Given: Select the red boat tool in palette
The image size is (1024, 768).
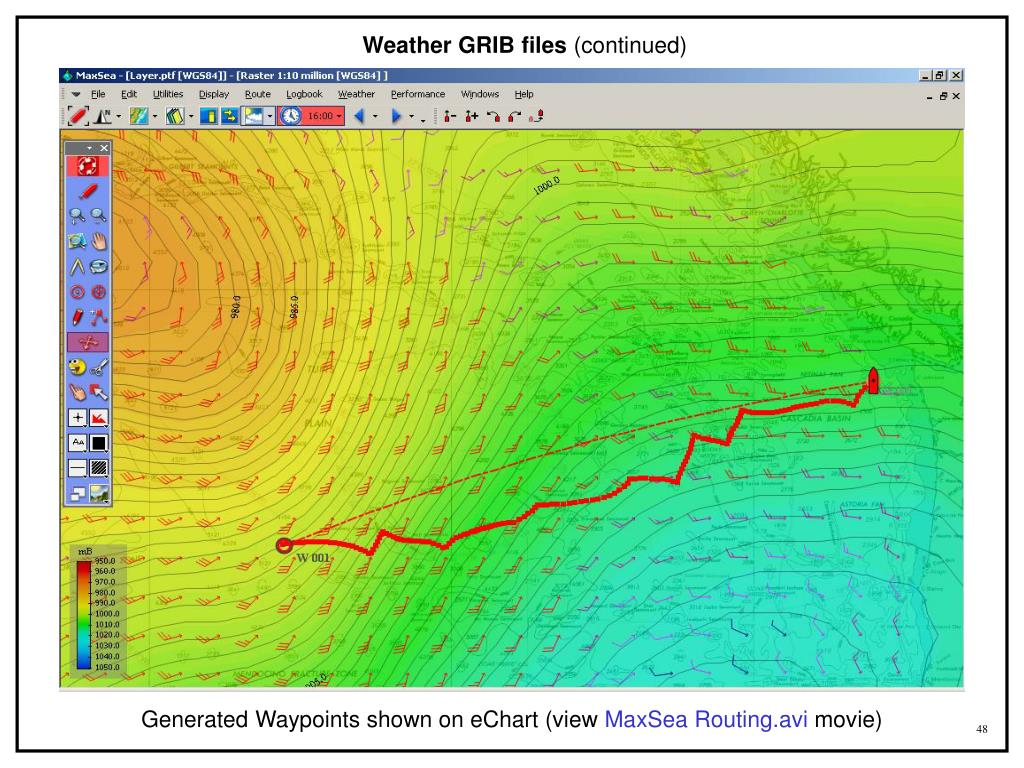Looking at the screenshot, I should 88,191.
